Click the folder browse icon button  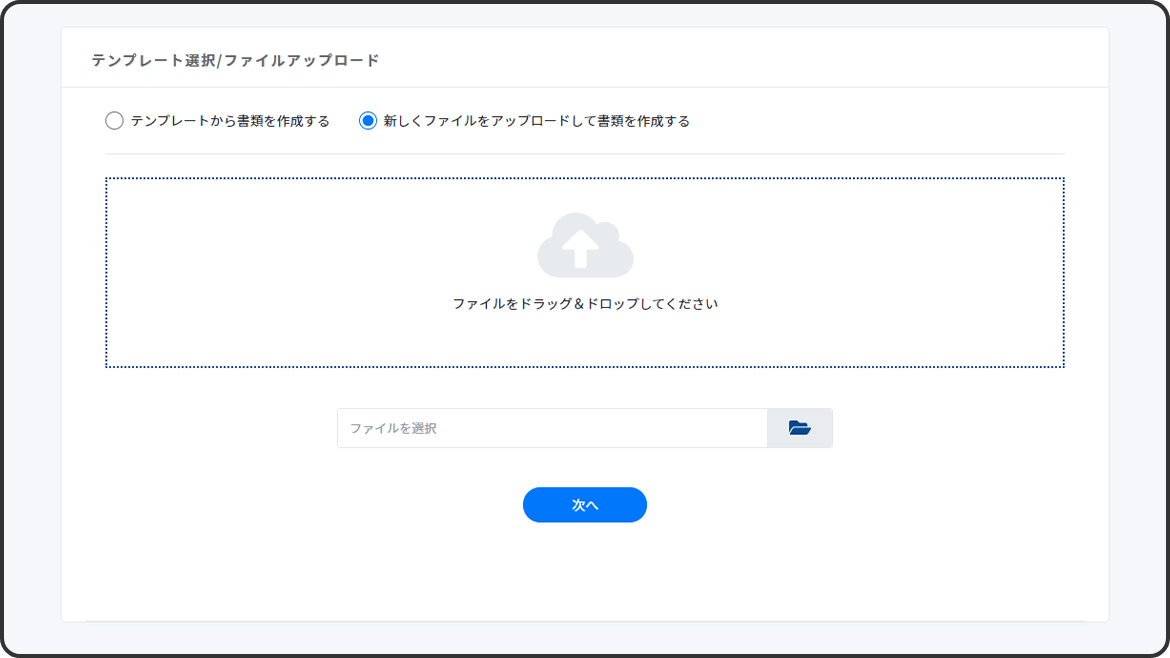pos(799,428)
